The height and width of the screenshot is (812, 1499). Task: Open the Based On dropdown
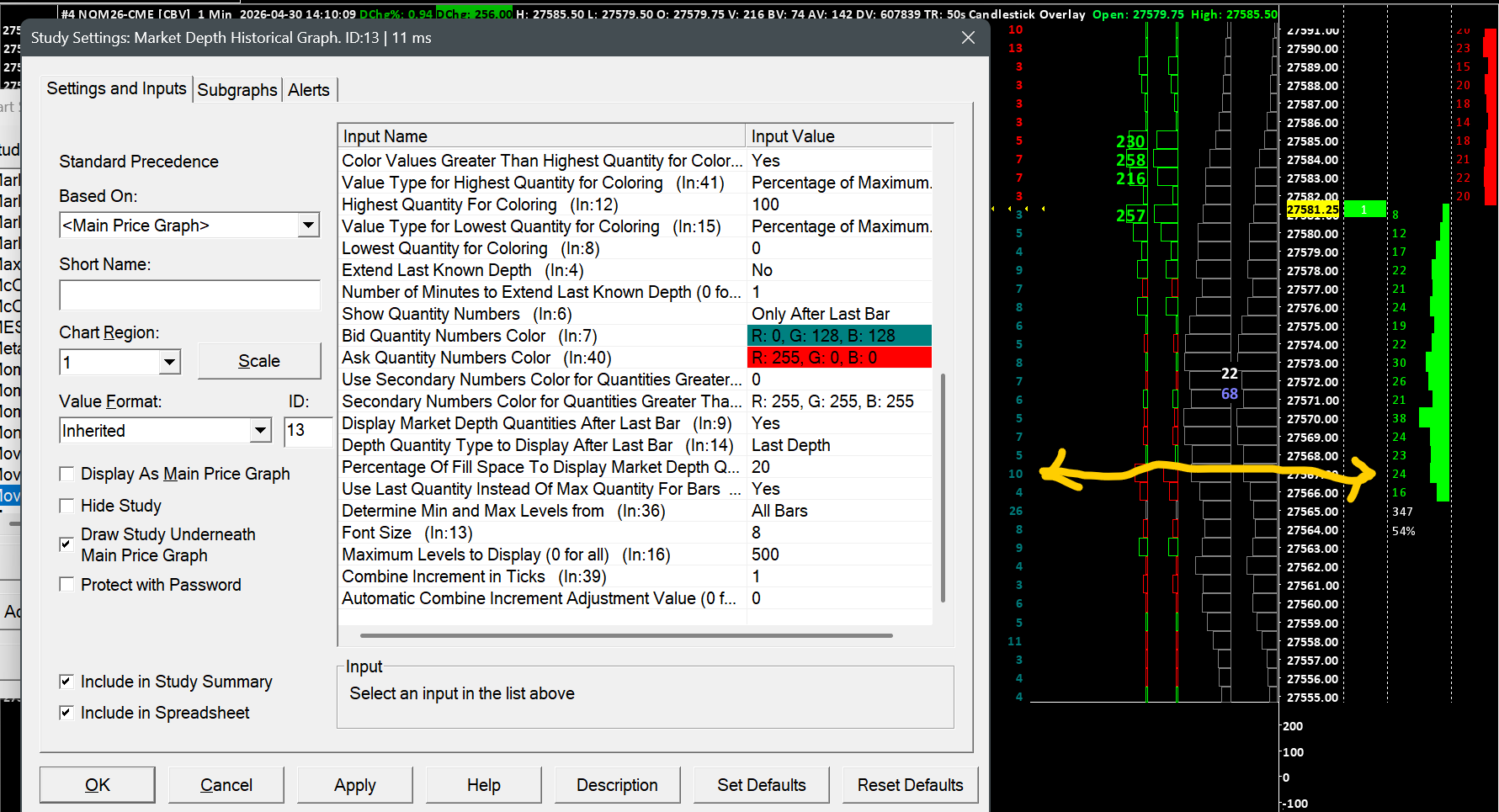[x=308, y=225]
